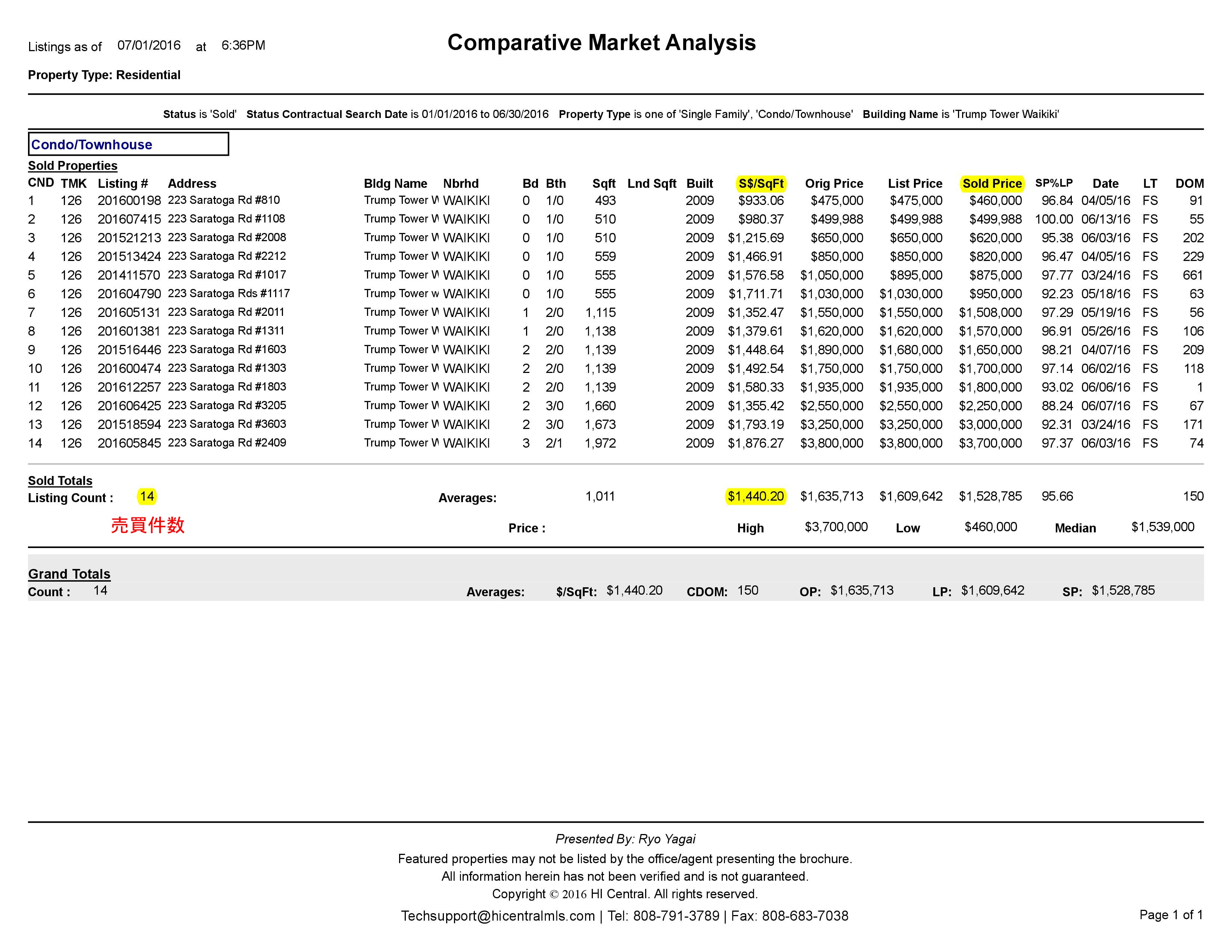Select listing number 201600198
The height and width of the screenshot is (952, 1232).
[129, 200]
